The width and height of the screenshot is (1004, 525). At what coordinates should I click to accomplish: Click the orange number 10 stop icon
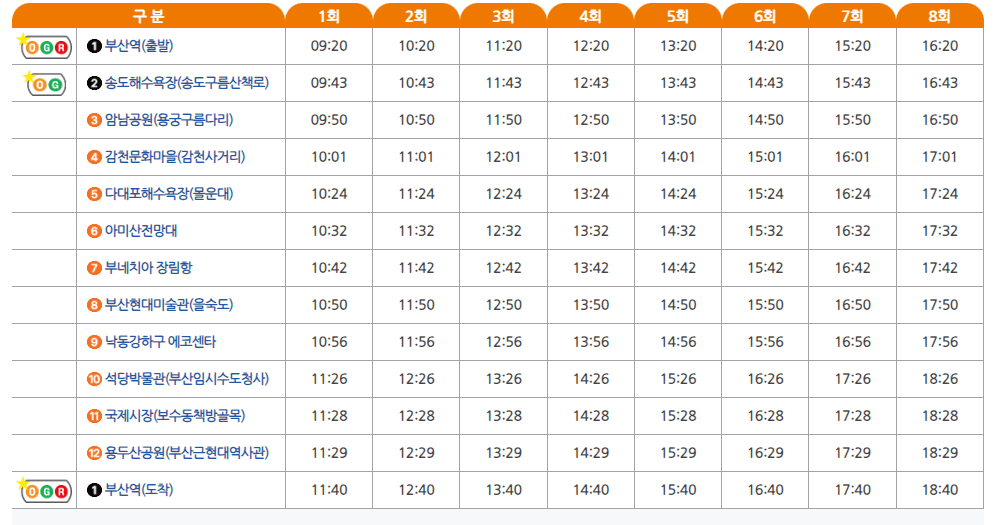94,379
